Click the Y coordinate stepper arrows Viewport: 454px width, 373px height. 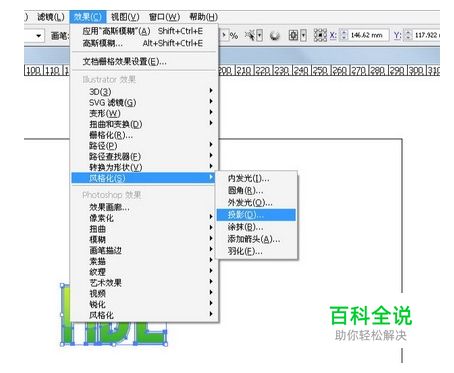408,35
